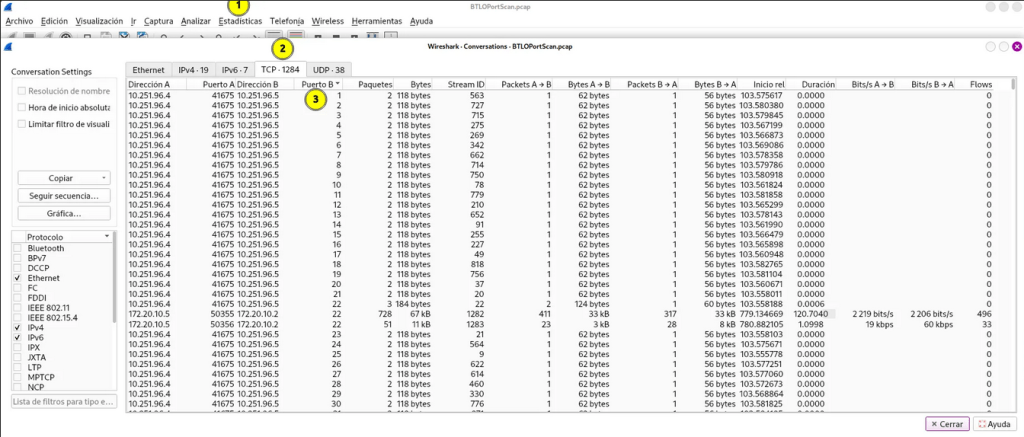Click the Wireshark icon on the Conversations dialog

point(9,47)
